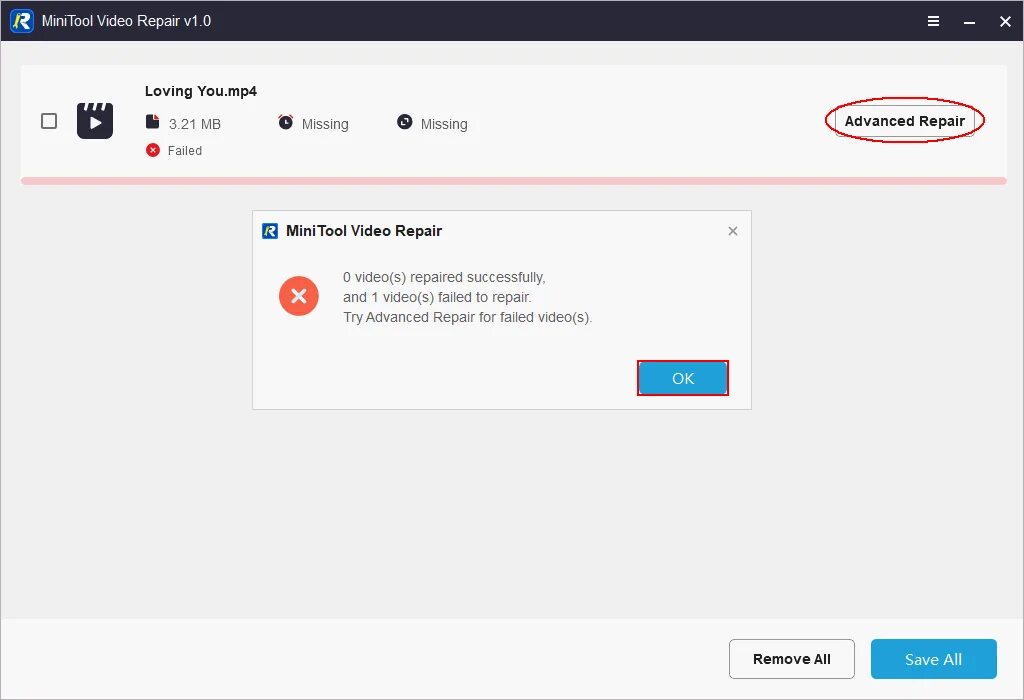Select the file name Loving You.mp4
Viewport: 1024px width, 700px height.
[x=200, y=91]
